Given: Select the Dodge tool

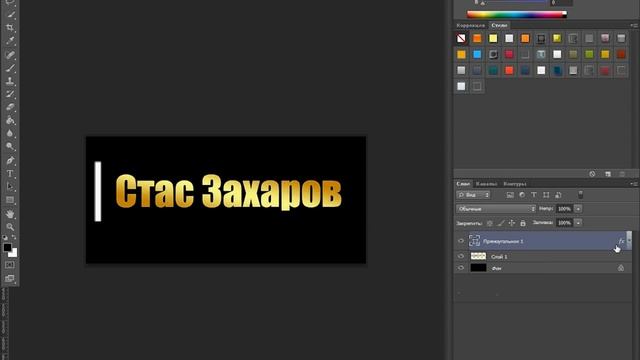Looking at the screenshot, I should (10, 146).
